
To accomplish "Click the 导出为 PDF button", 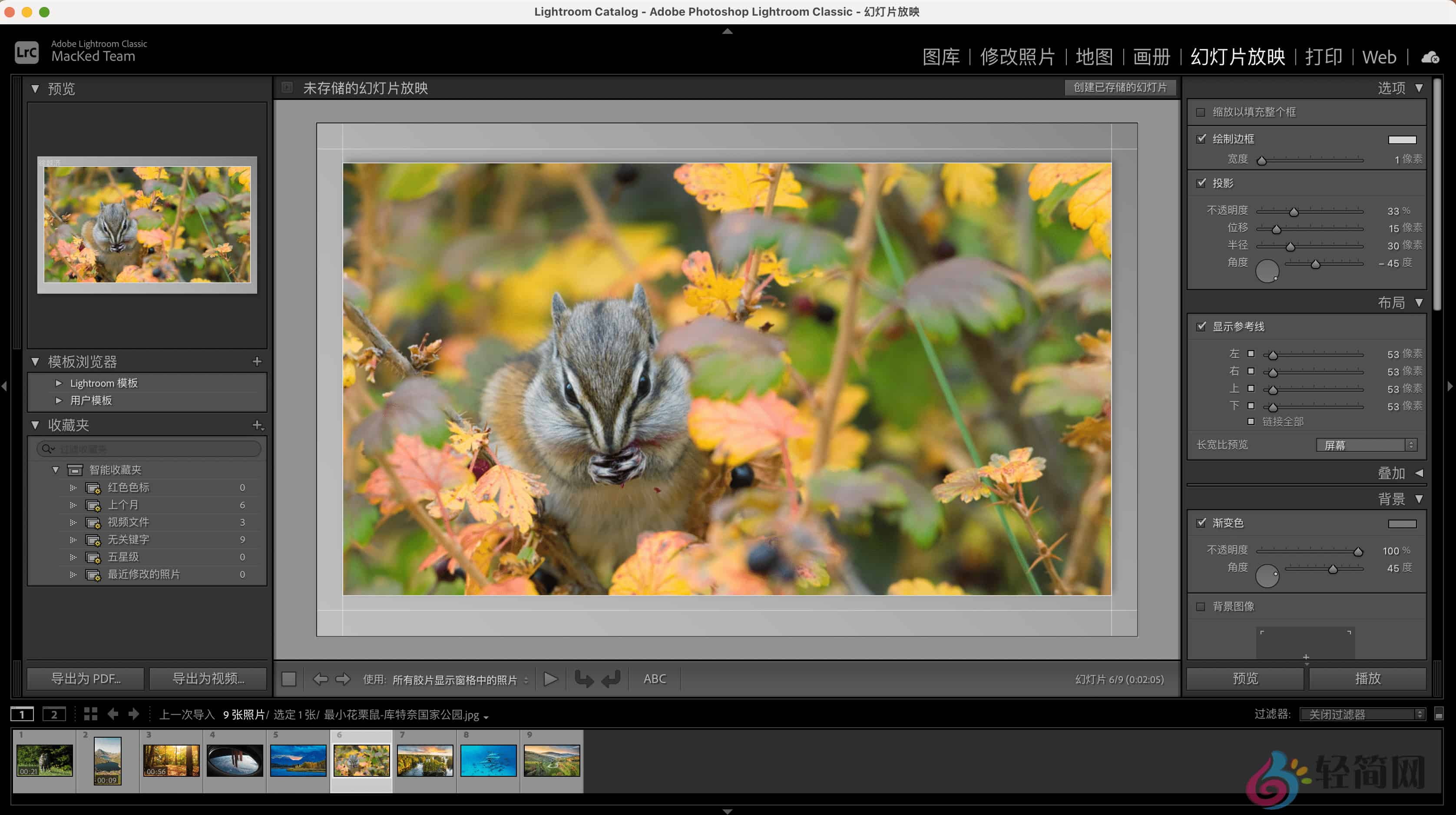I will tap(85, 678).
